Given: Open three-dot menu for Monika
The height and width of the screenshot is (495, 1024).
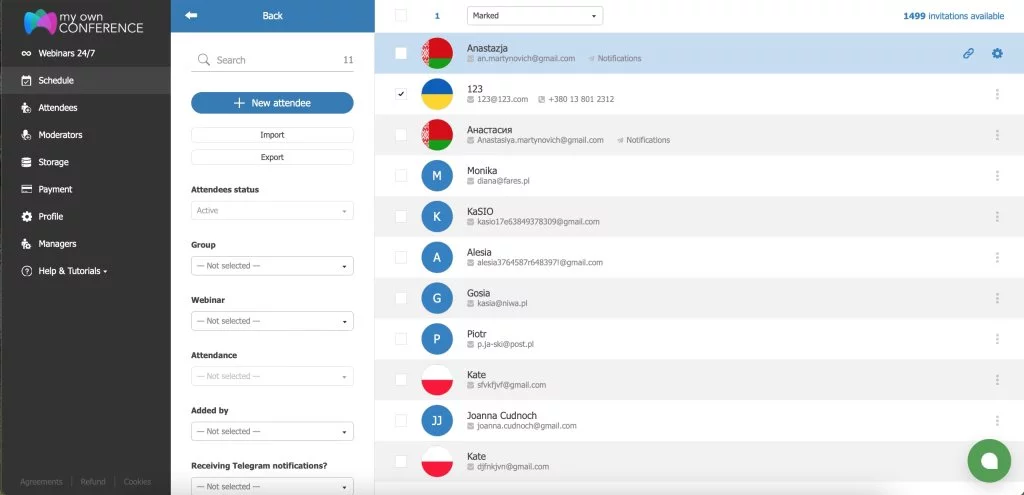Looking at the screenshot, I should pyautogui.click(x=997, y=176).
